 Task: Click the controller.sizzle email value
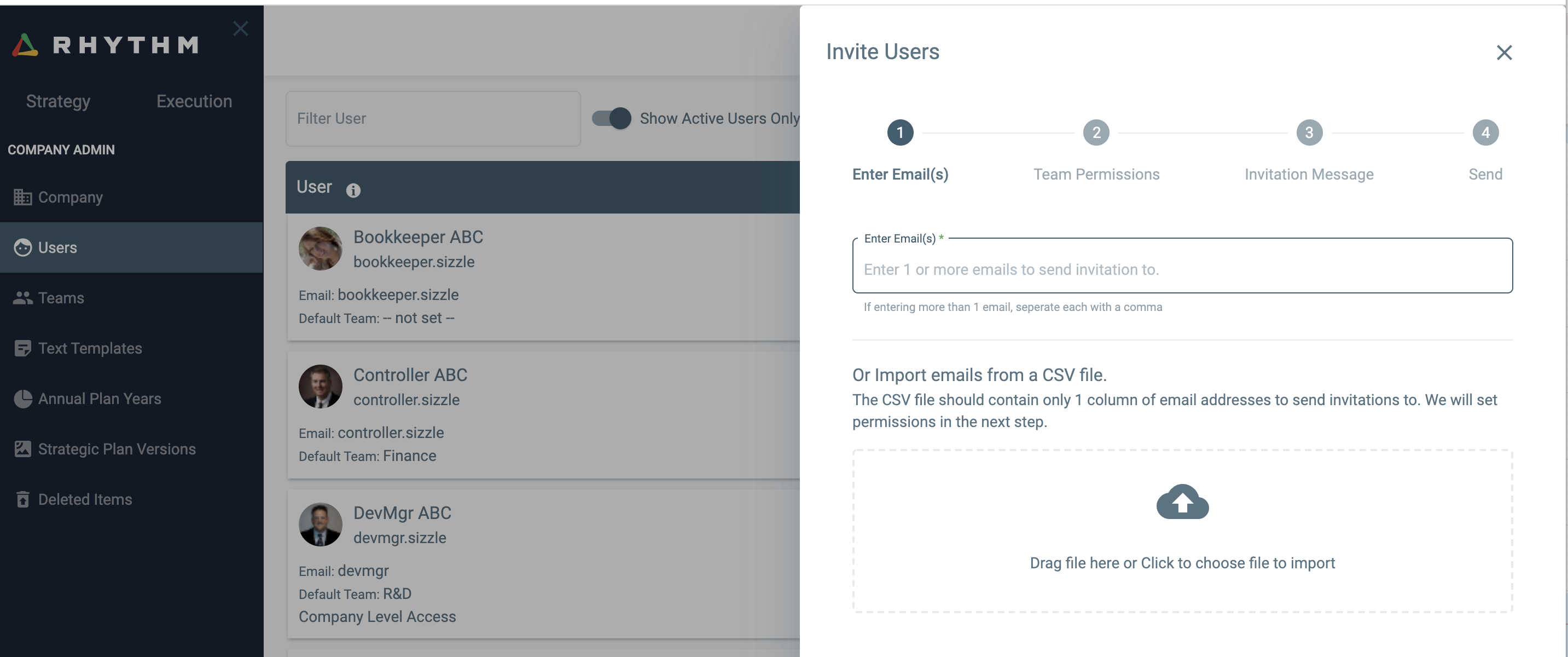[391, 433]
